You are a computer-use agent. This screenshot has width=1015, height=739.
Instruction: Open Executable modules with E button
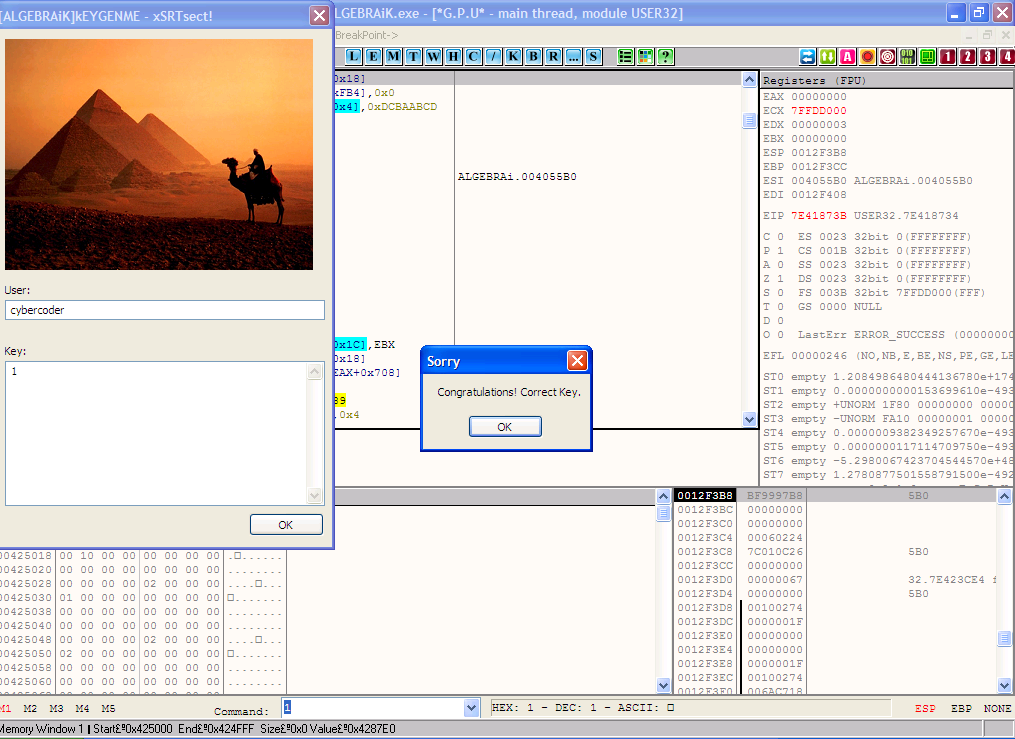372,56
